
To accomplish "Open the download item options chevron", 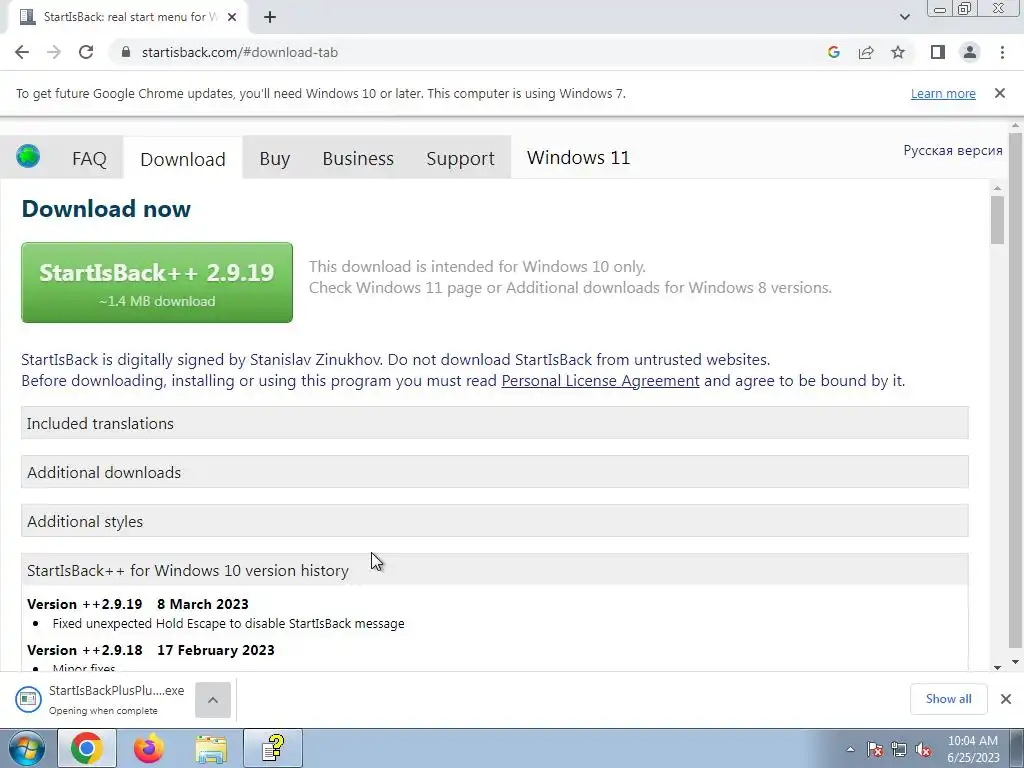I will tap(213, 699).
